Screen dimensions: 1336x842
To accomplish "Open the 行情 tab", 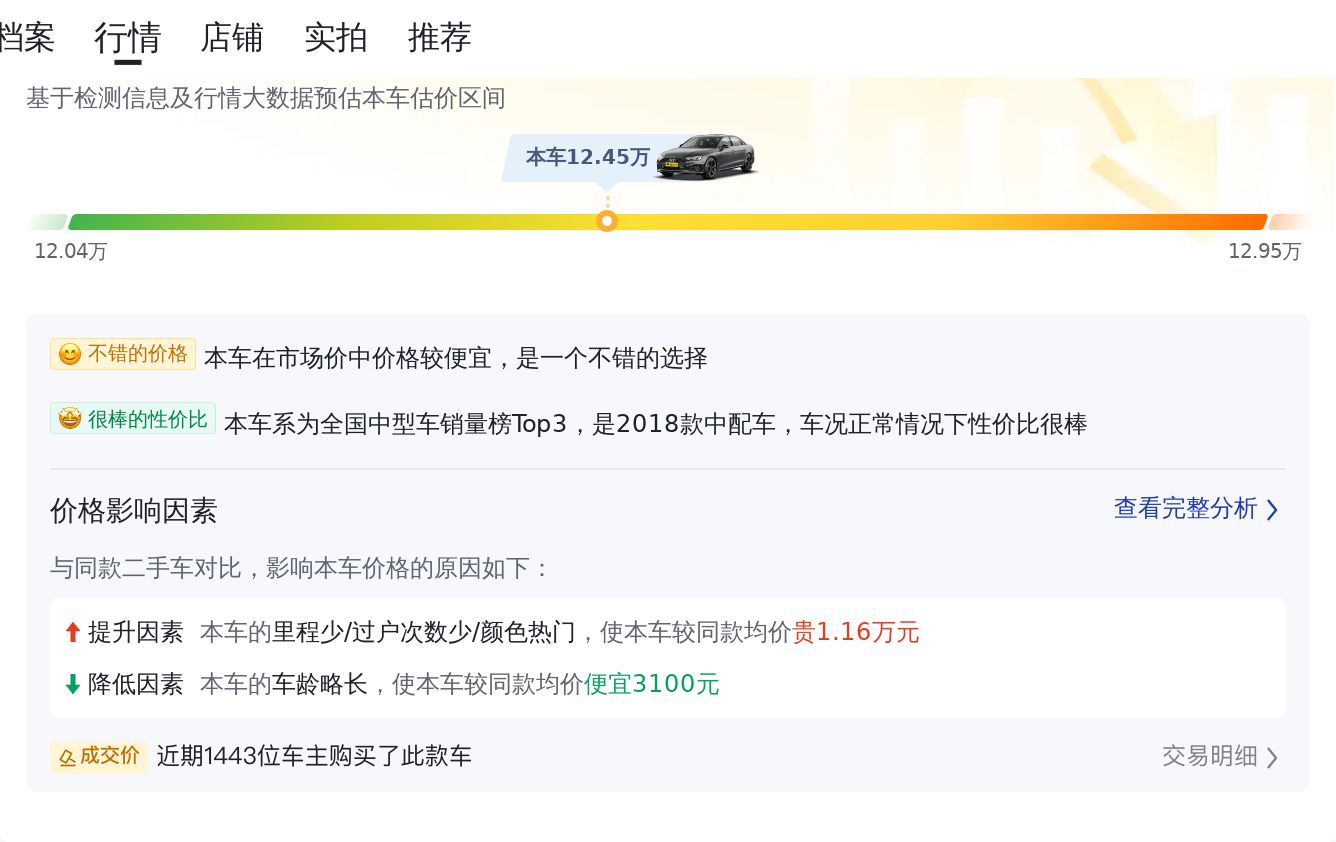I will (x=128, y=38).
